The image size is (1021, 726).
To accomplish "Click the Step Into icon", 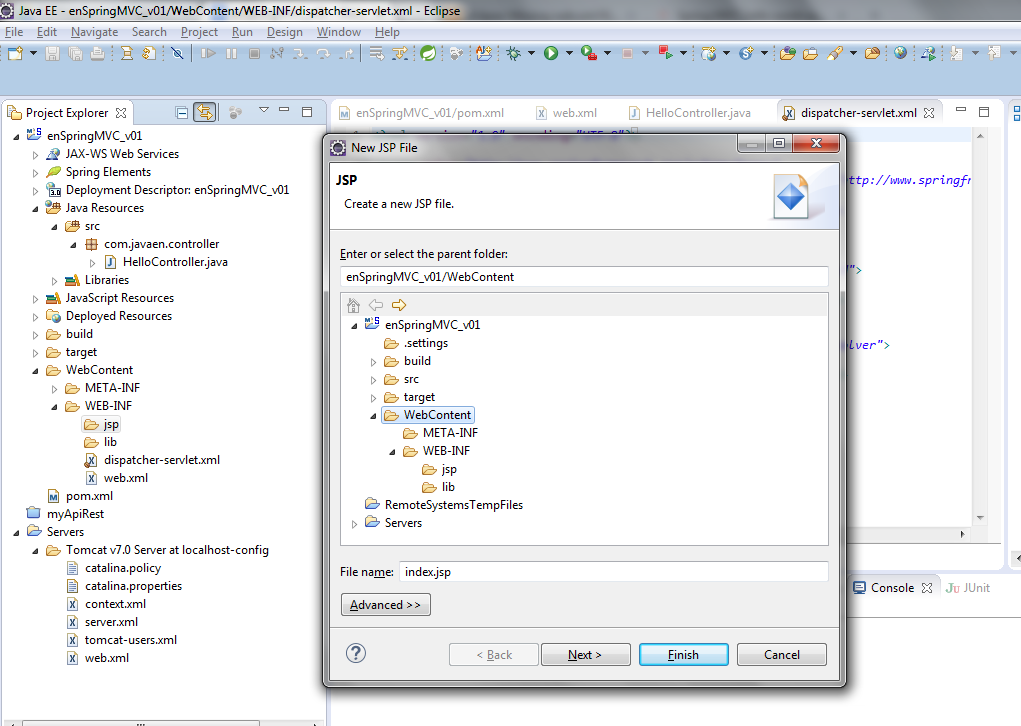I will [300, 53].
